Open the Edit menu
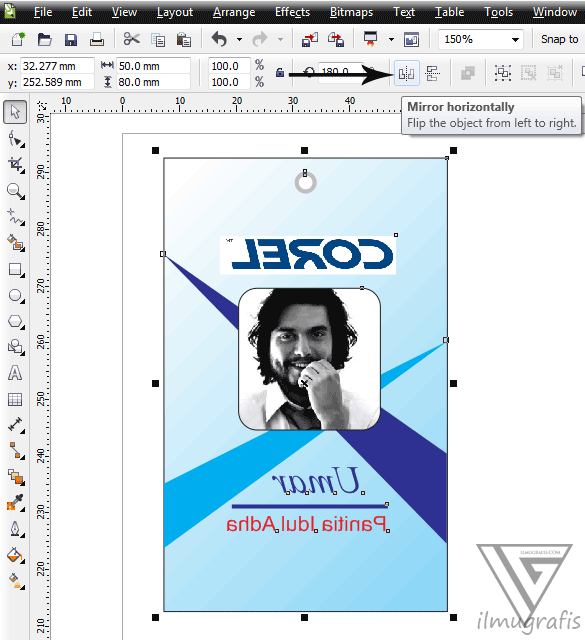585x640 pixels. (x=82, y=12)
